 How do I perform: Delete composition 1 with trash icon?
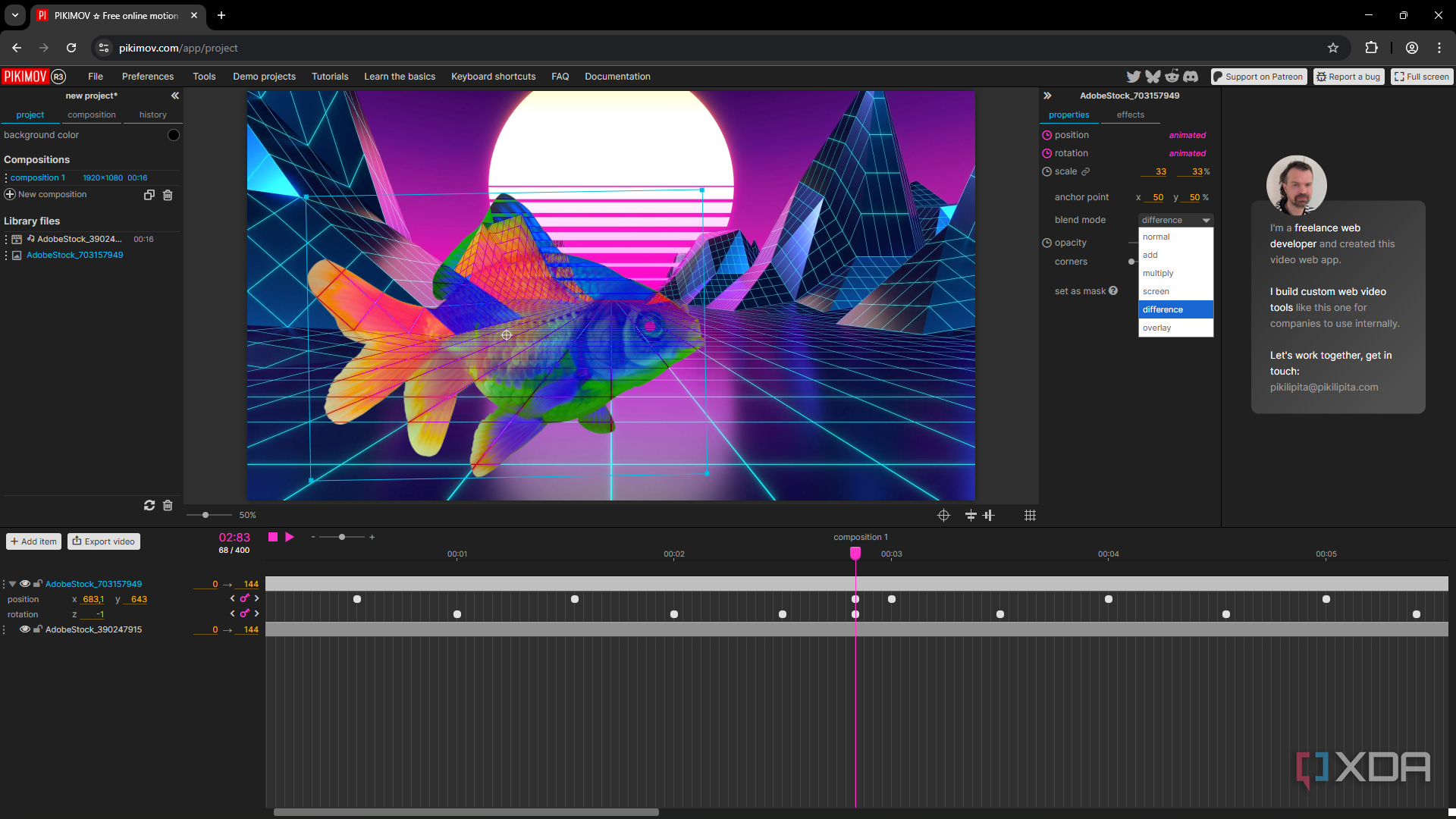point(168,195)
